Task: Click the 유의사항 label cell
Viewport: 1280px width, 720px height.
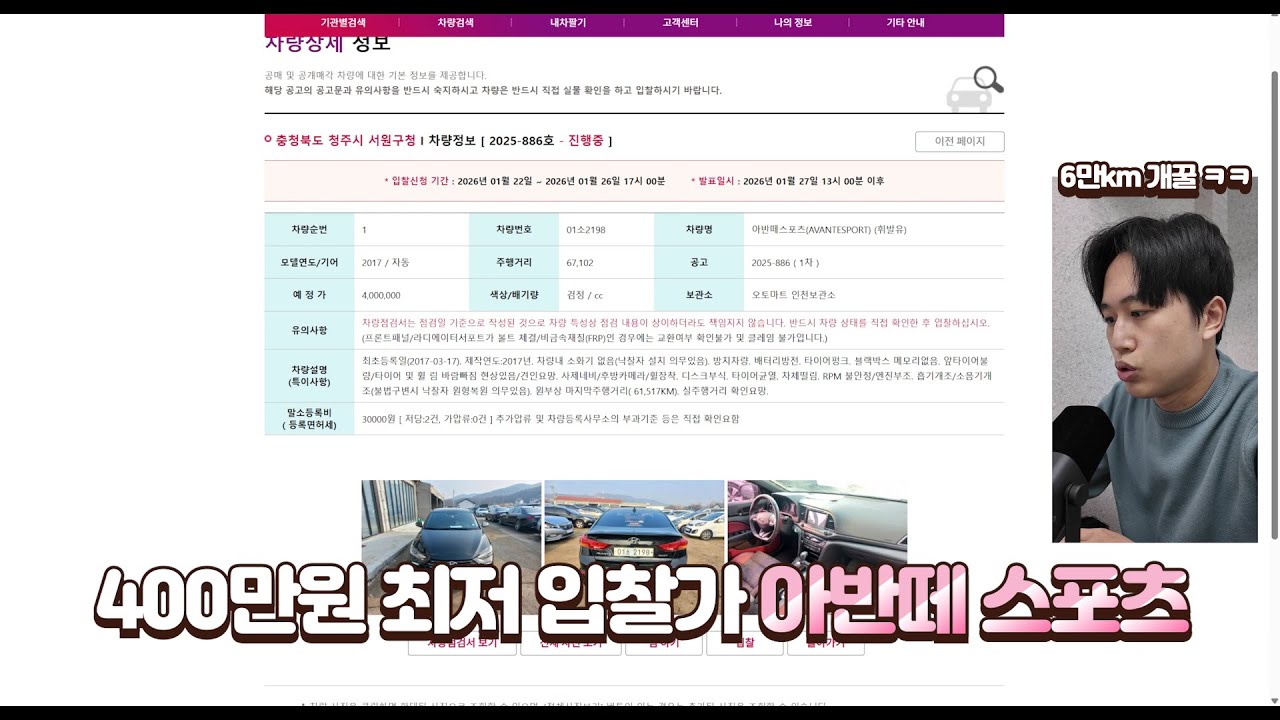Action: [x=309, y=331]
